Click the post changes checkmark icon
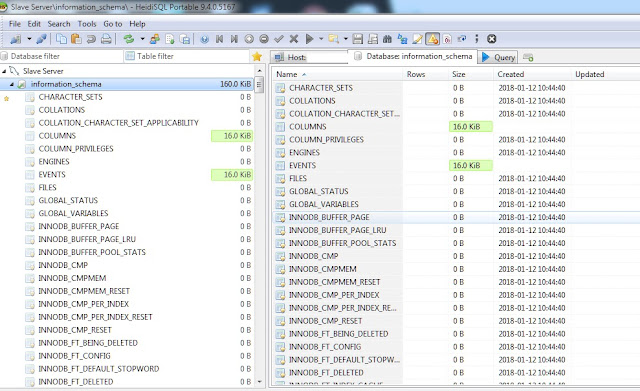 [x=279, y=39]
